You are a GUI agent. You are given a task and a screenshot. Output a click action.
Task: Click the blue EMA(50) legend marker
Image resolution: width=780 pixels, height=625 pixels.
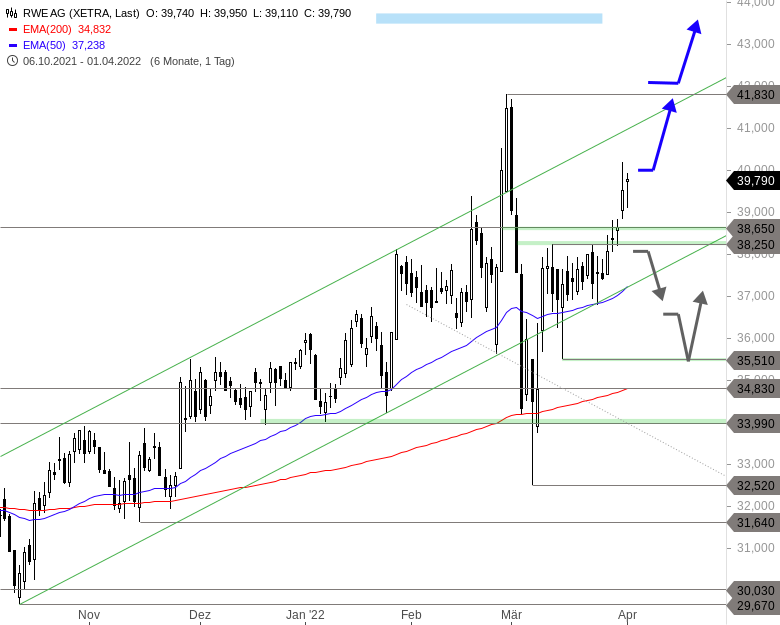tap(13, 45)
